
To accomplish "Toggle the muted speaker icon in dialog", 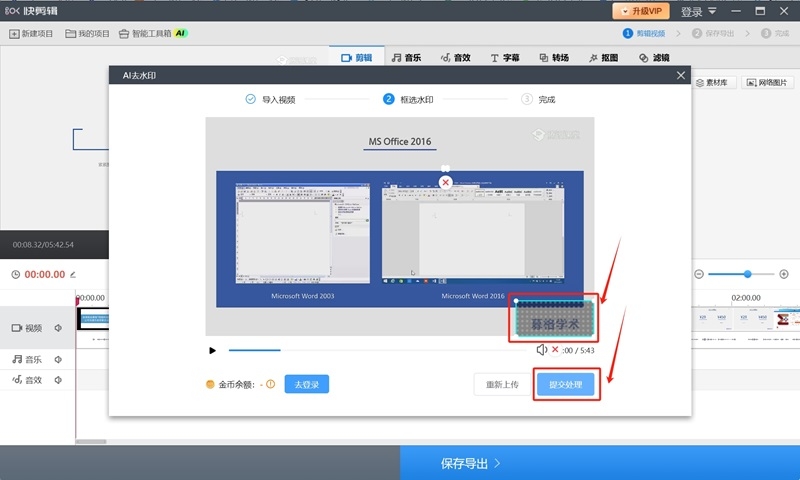I will pyautogui.click(x=541, y=350).
